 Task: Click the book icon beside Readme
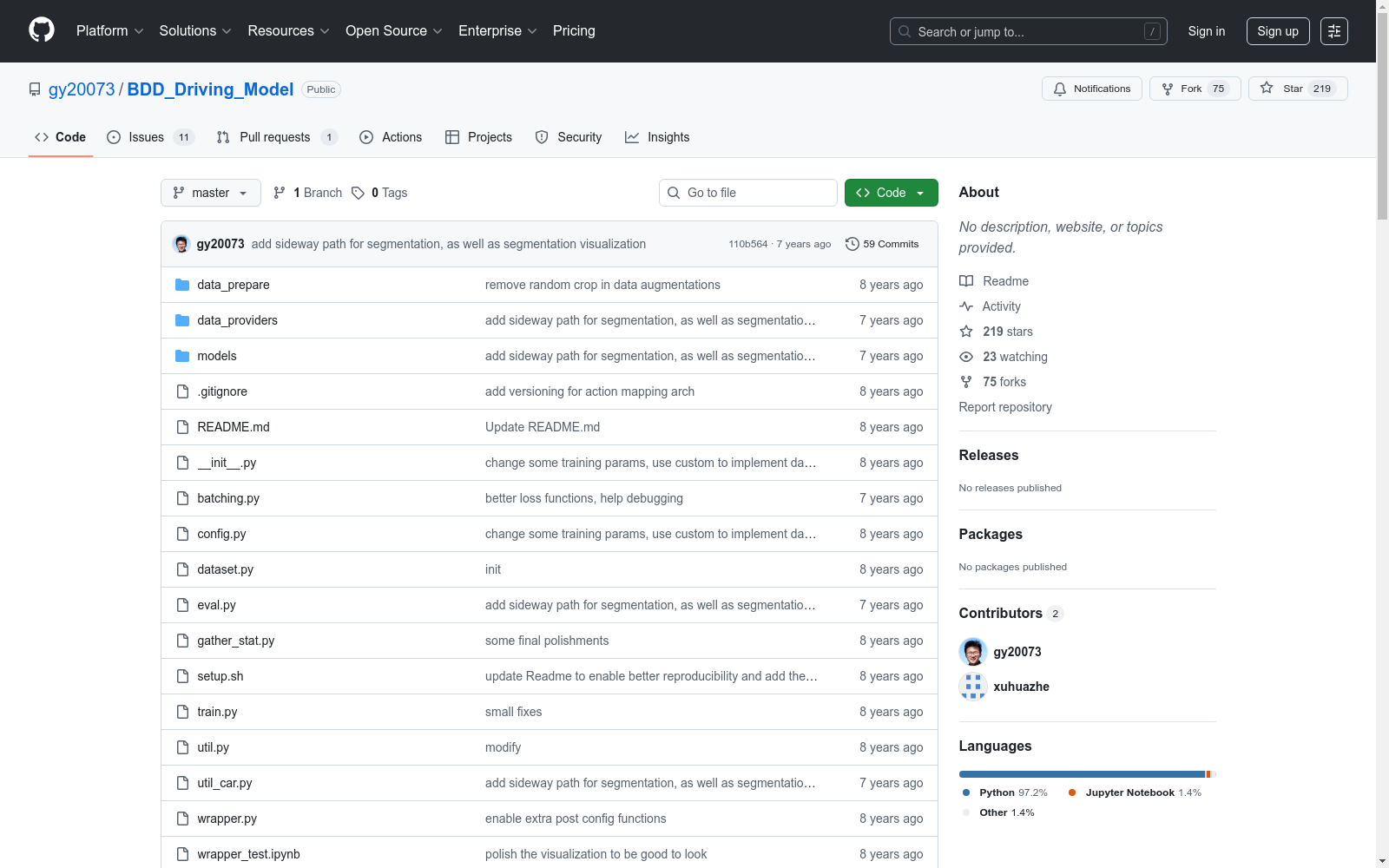(966, 281)
